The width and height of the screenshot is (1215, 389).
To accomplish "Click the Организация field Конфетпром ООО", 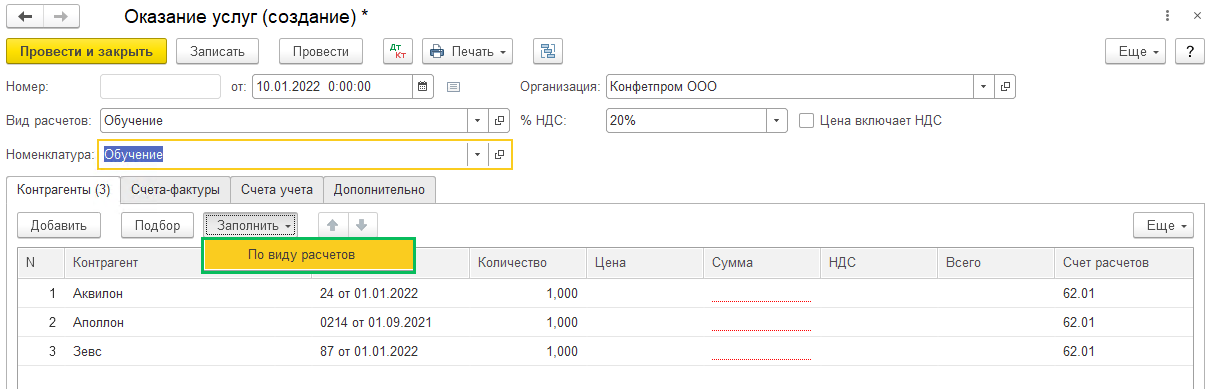I will point(790,87).
